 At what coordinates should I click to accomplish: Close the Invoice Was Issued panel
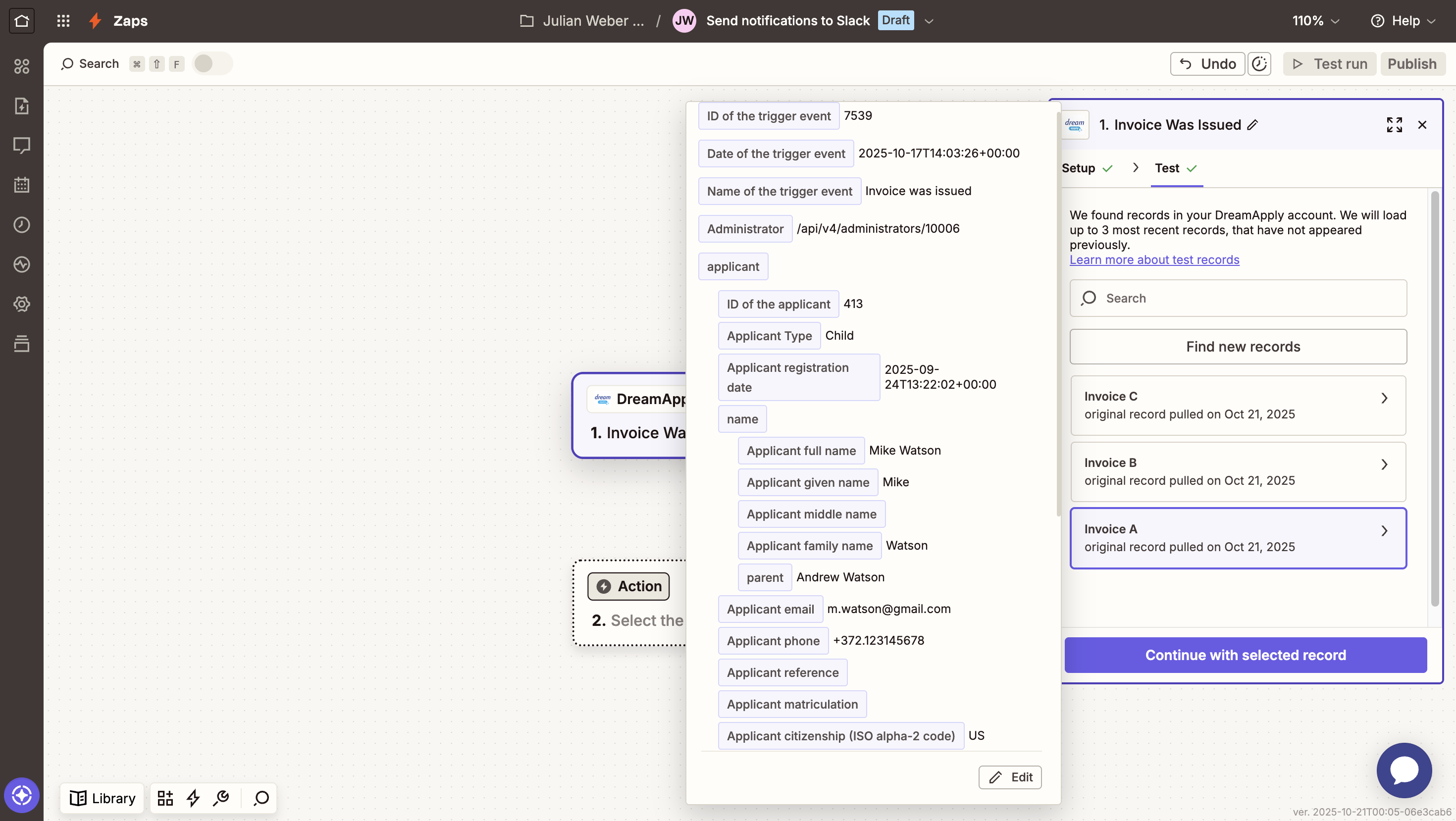click(x=1422, y=125)
